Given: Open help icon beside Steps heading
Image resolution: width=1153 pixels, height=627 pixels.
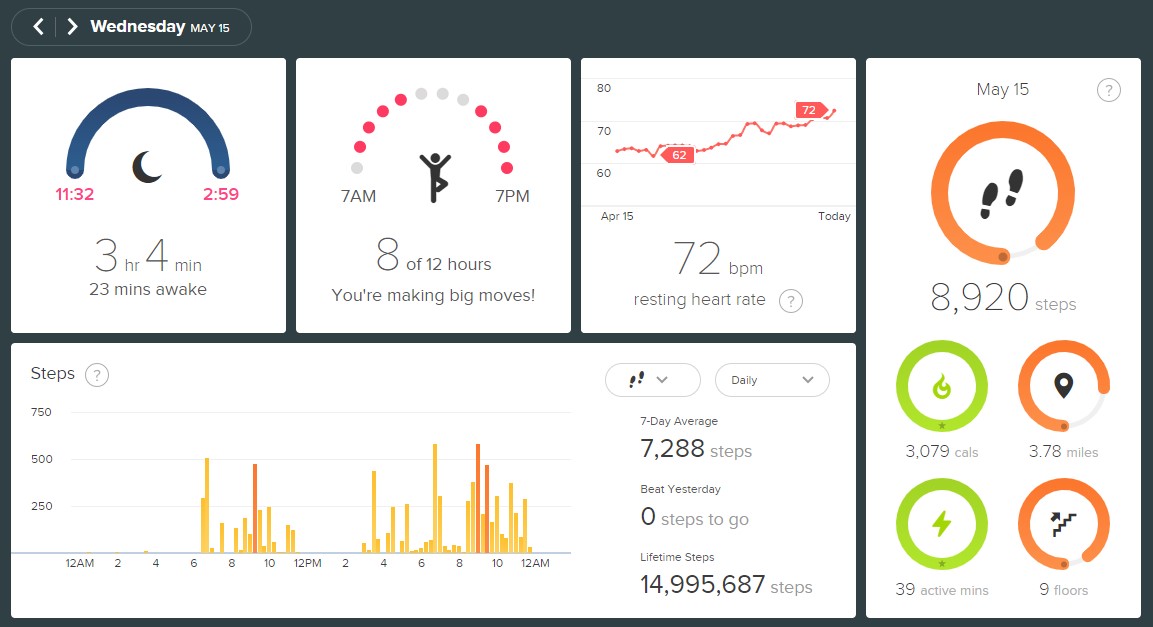Looking at the screenshot, I should [x=96, y=375].
